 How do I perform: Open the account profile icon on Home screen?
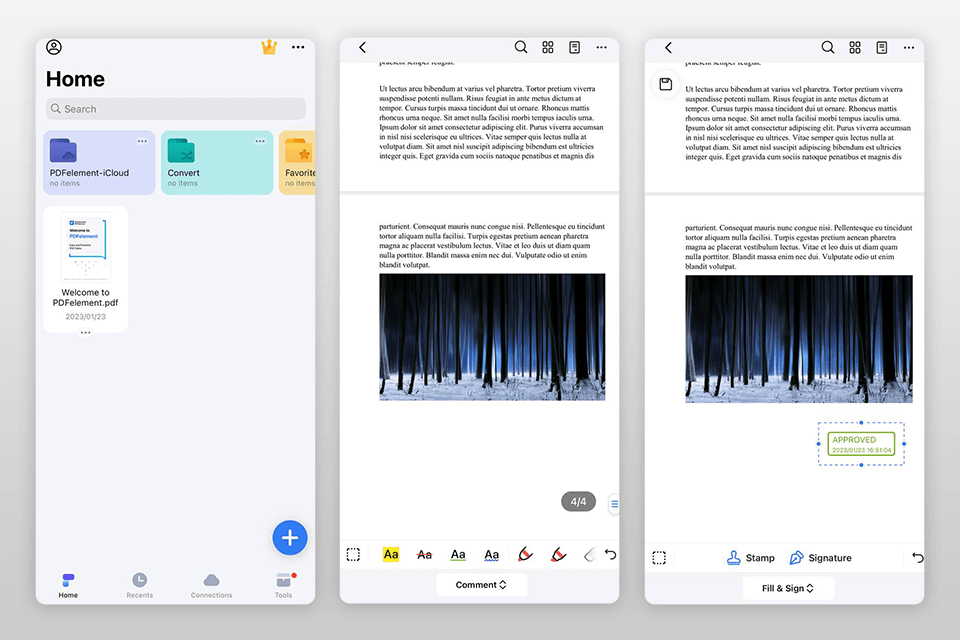click(x=54, y=47)
